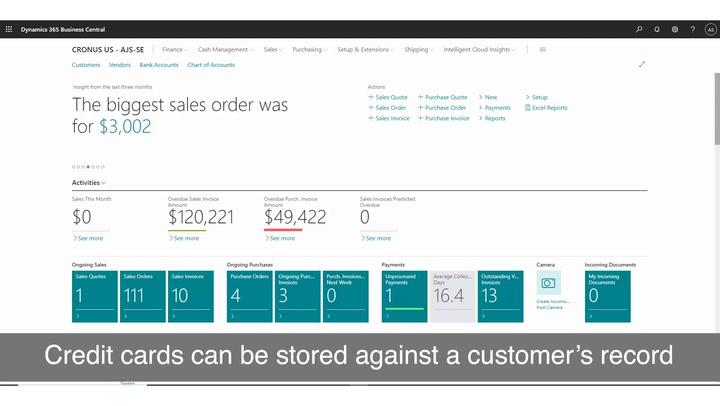Open the hamburger more menu icon

[542, 49]
